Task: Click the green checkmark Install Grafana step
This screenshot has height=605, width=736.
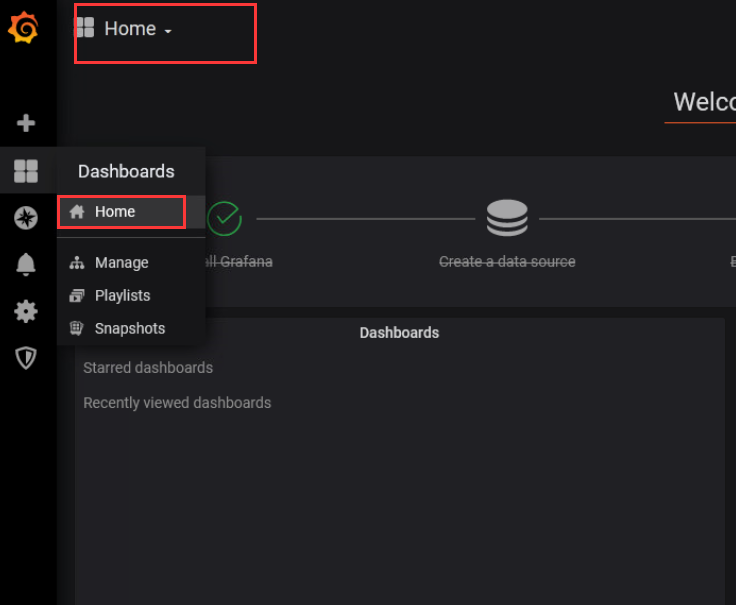Action: pyautogui.click(x=224, y=219)
